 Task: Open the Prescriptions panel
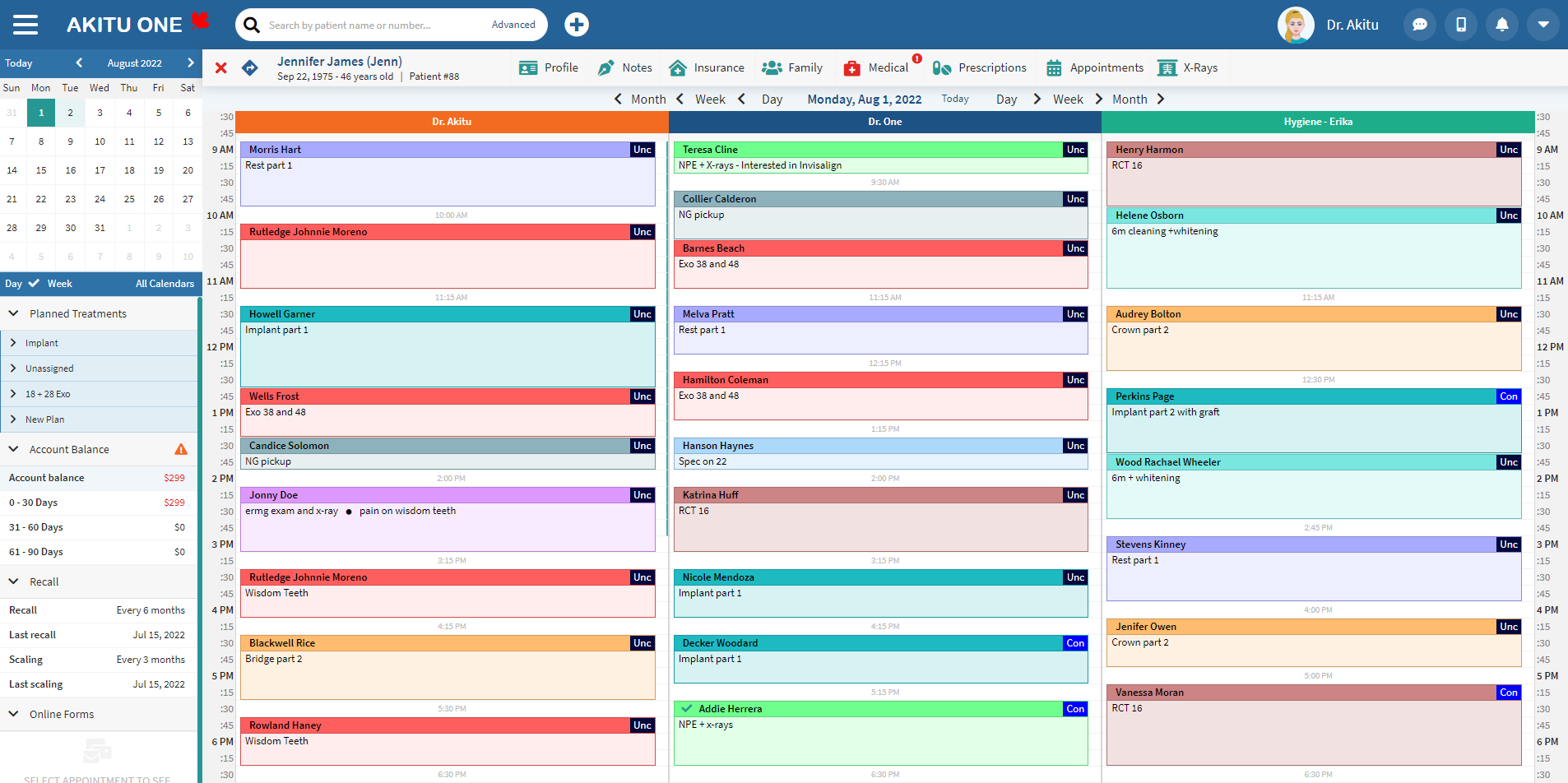(x=980, y=67)
